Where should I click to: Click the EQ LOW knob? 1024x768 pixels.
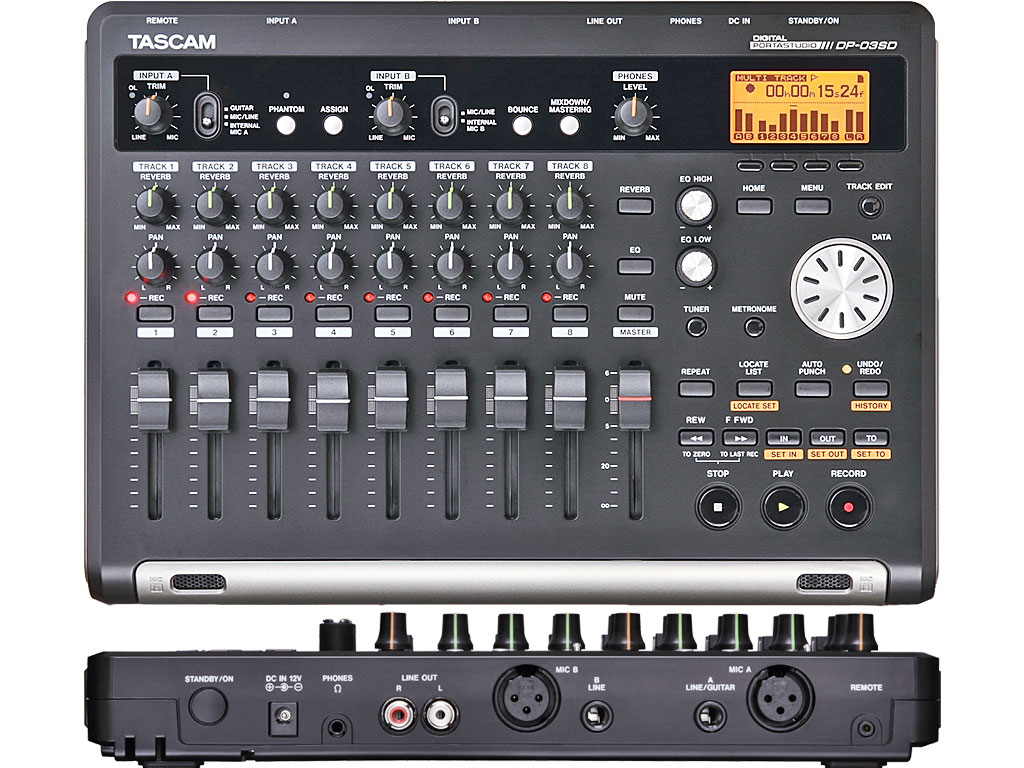696,266
